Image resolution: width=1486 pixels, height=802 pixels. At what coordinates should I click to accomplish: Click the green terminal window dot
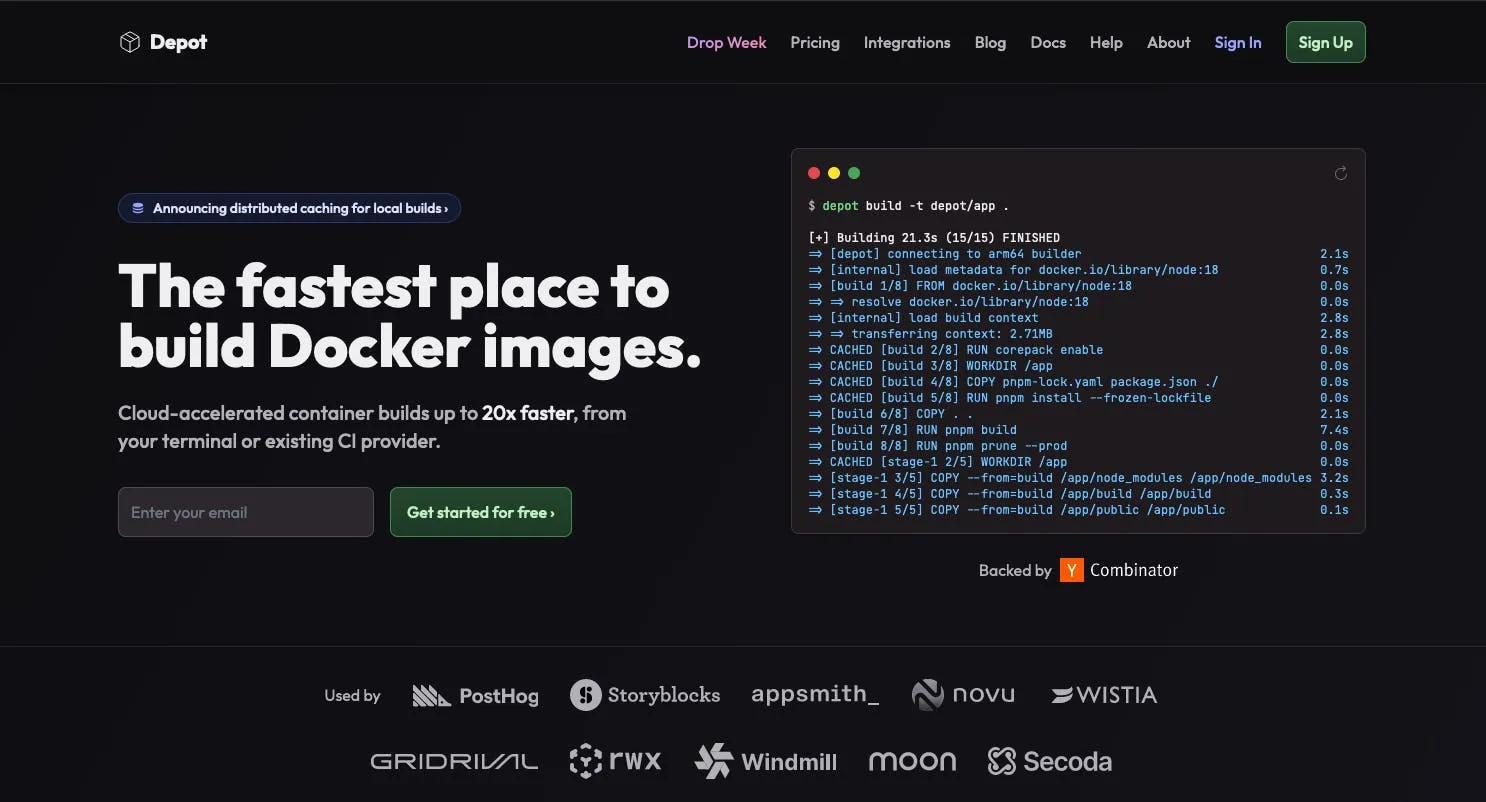click(854, 173)
